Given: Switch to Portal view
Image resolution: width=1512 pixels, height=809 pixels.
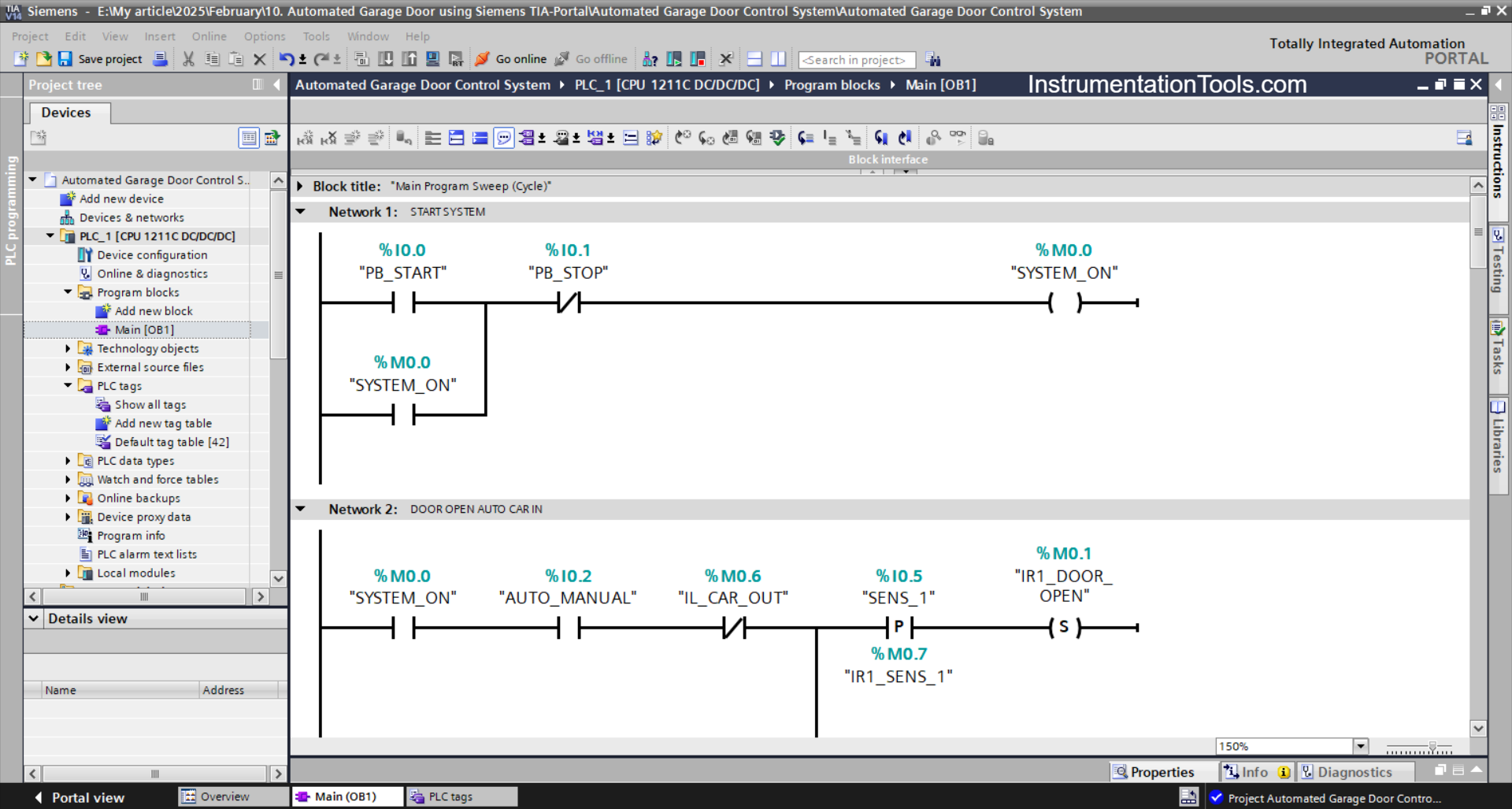Looking at the screenshot, I should coord(80,797).
